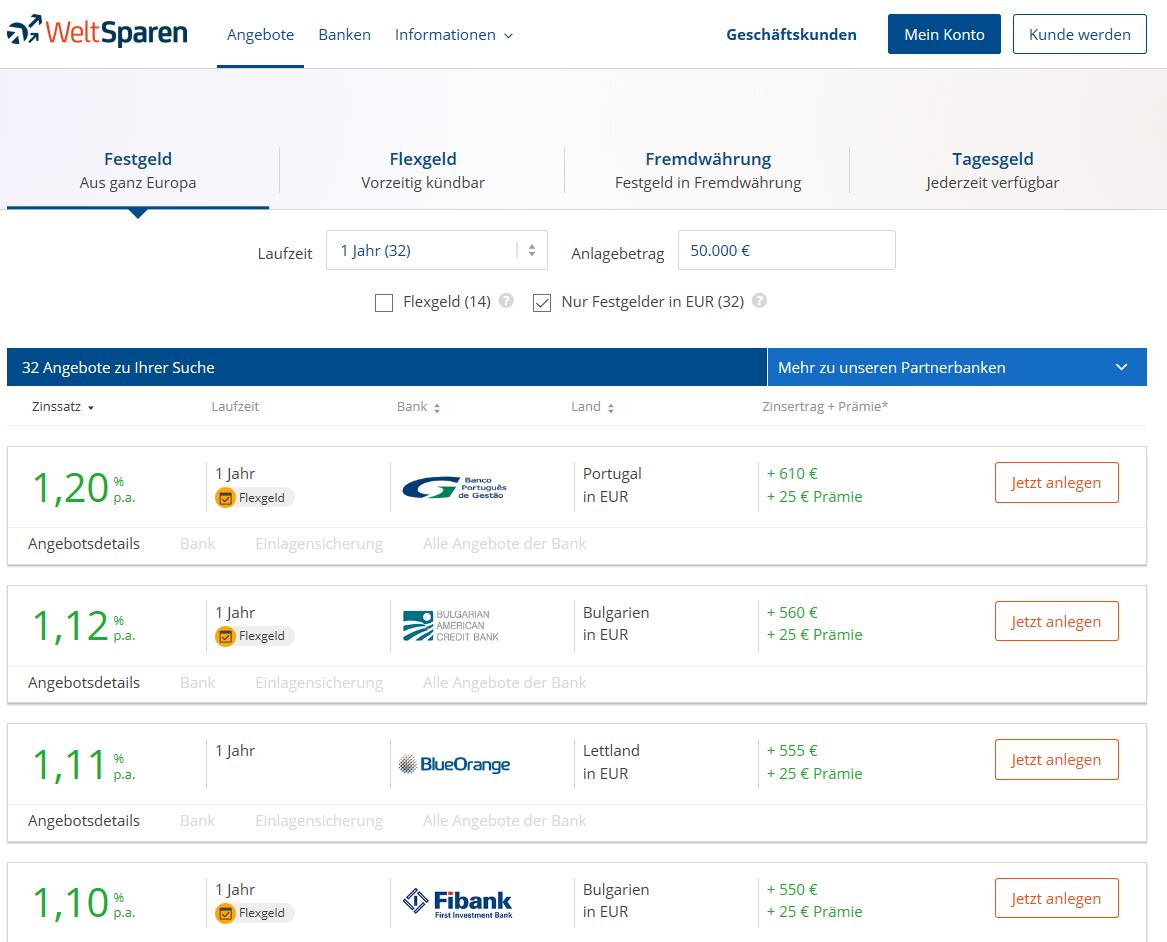Screen dimensions: 1167x942
Task: Click the Flexgeld badge in the 1,20% offer
Action: [x=255, y=498]
